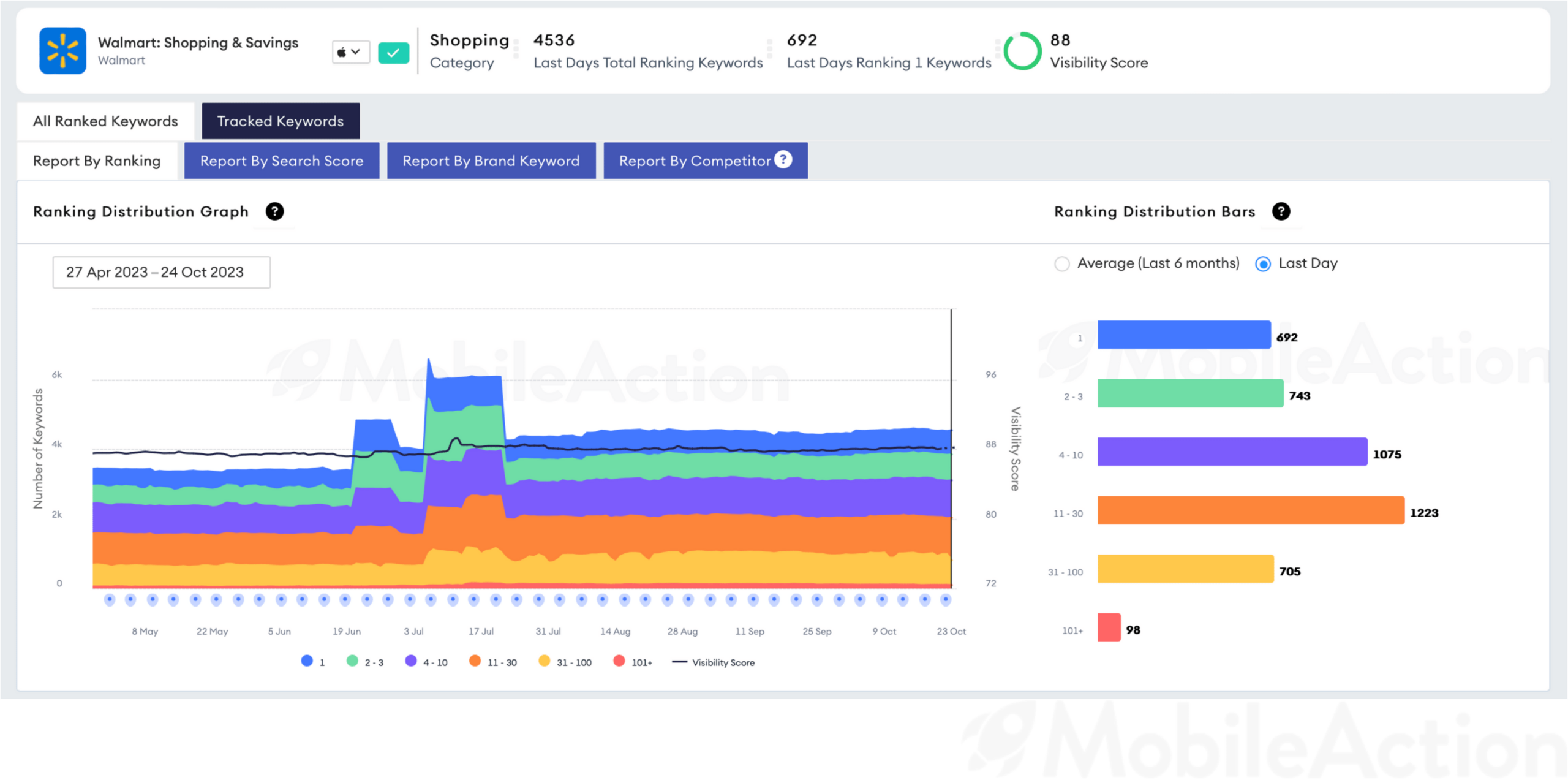Toggle rank 4 - 10 series in legend
This screenshot has height=780, width=1568.
[426, 662]
